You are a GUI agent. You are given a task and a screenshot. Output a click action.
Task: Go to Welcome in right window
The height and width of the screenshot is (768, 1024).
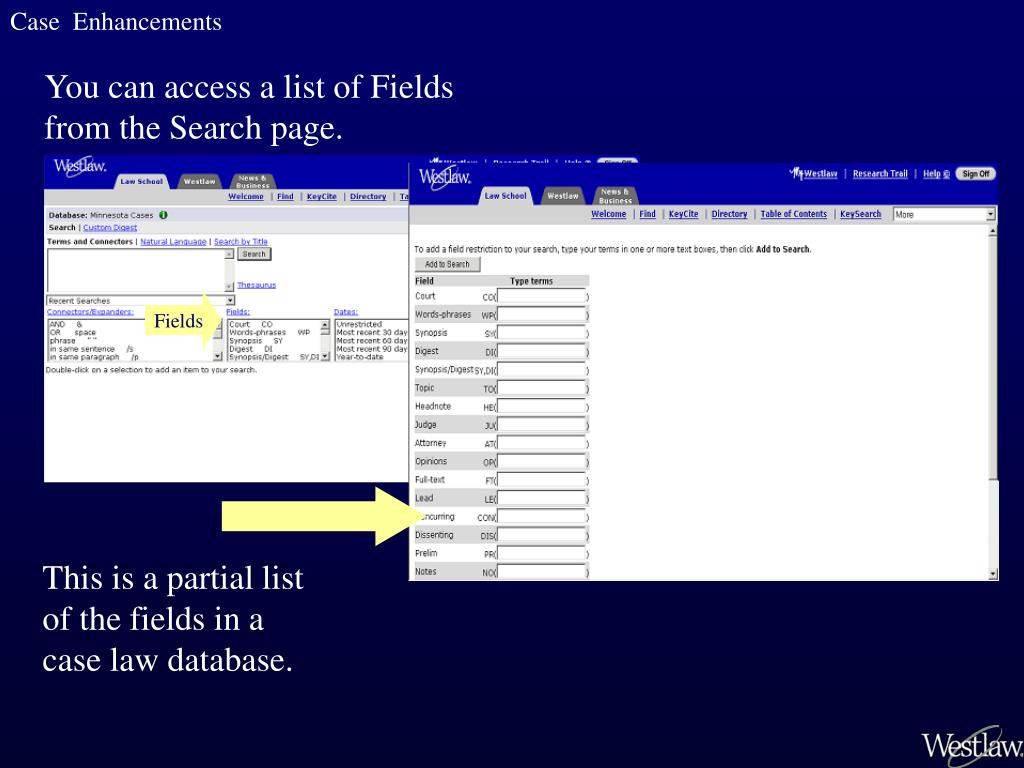coord(609,214)
